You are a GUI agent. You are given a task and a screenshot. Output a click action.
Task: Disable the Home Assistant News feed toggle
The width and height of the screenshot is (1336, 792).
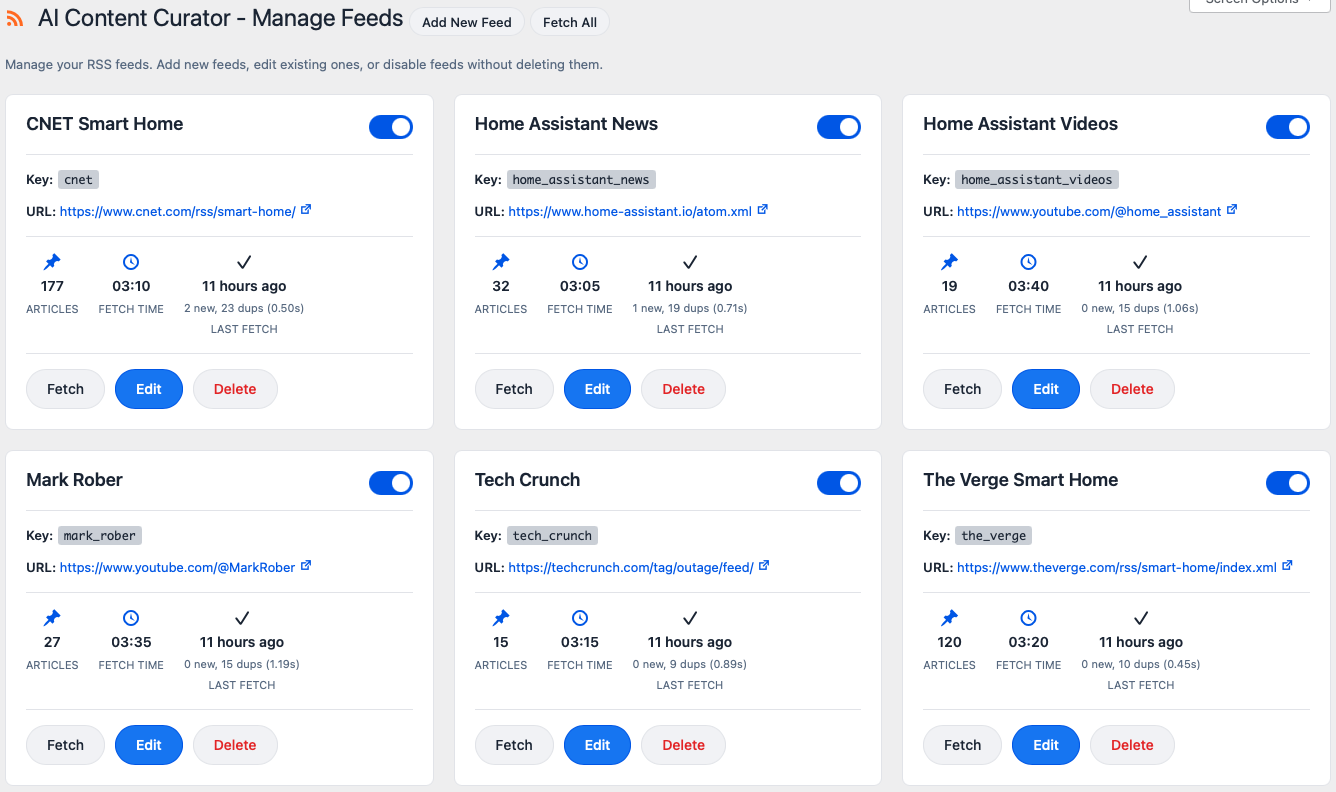point(839,127)
